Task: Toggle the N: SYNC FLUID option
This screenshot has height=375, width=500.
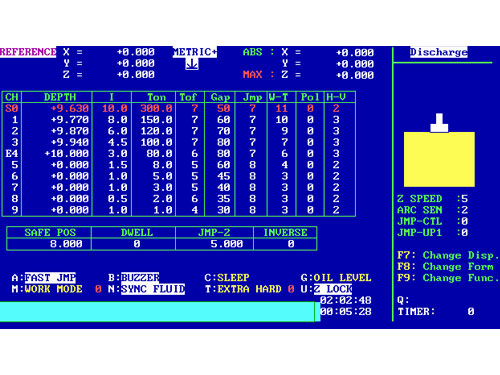Action: pos(146,289)
